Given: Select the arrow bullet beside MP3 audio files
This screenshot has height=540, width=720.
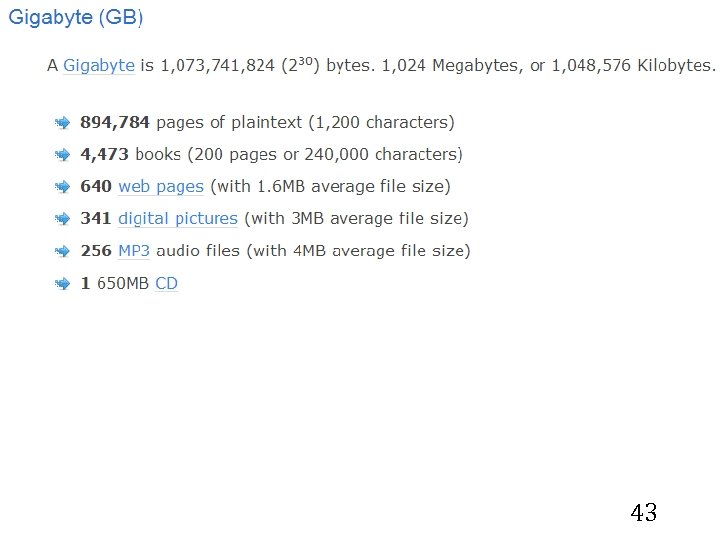Looking at the screenshot, I should click(x=62, y=251).
